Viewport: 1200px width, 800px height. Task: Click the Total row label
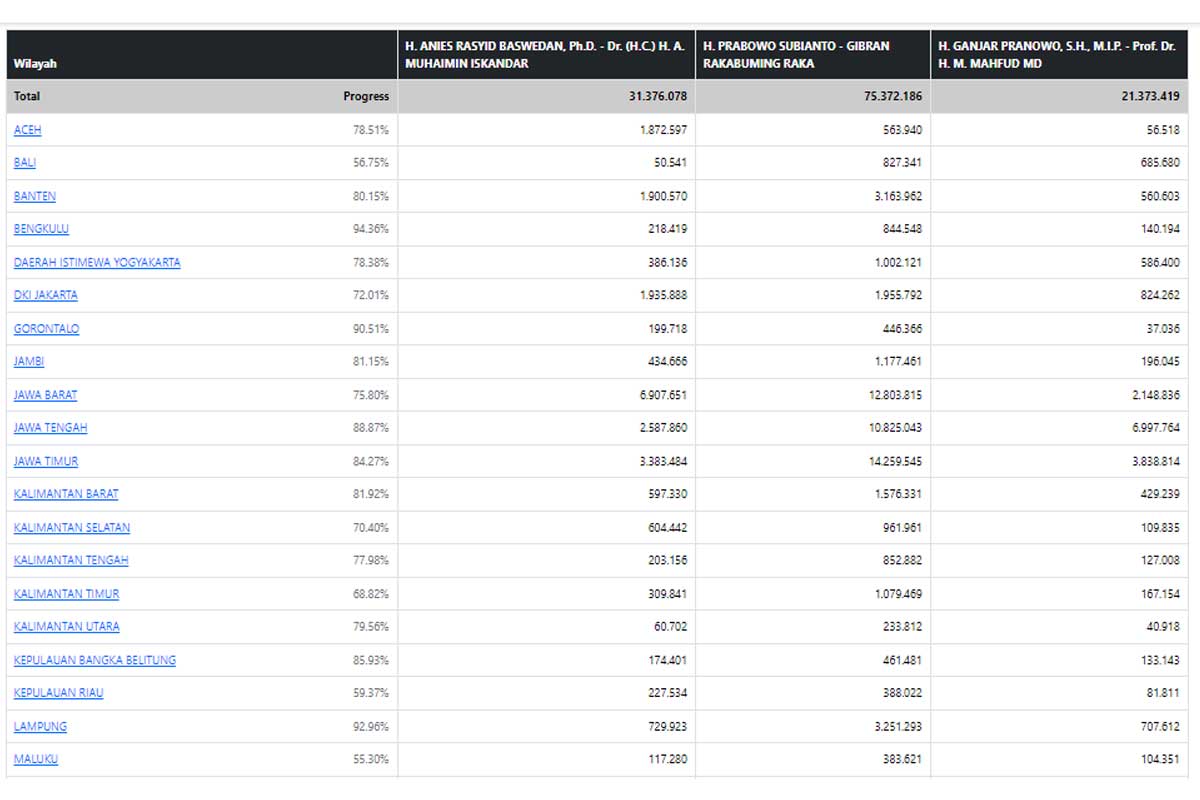(x=27, y=97)
